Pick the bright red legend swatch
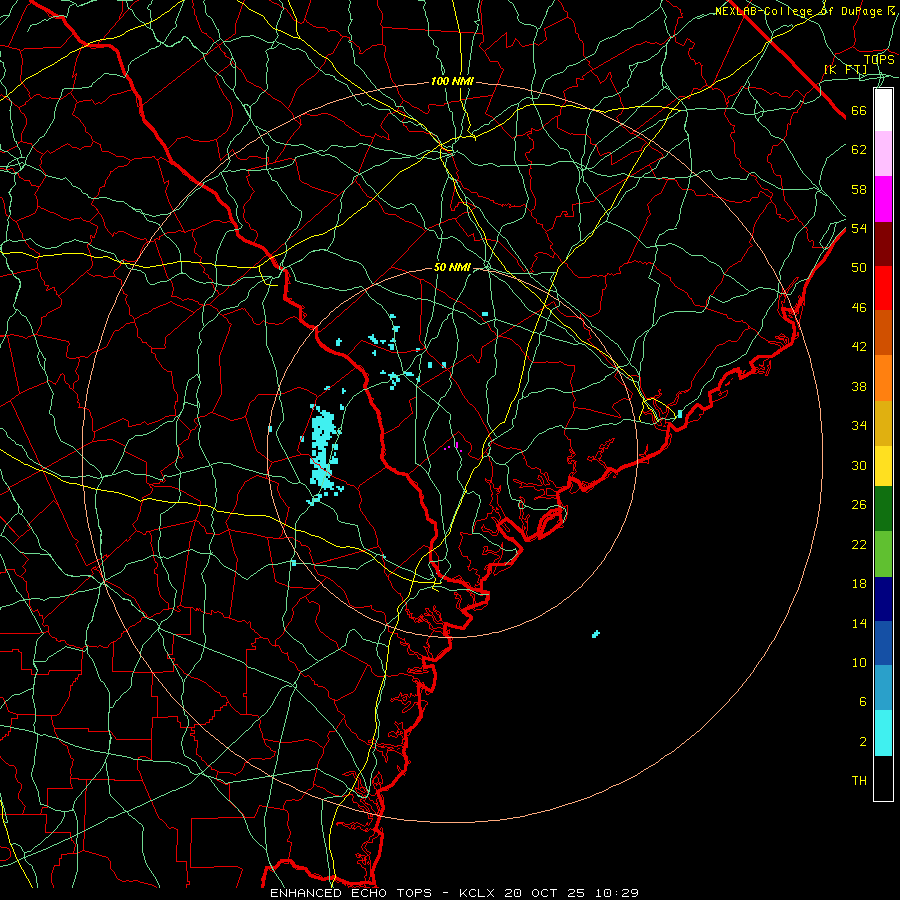 [883, 288]
